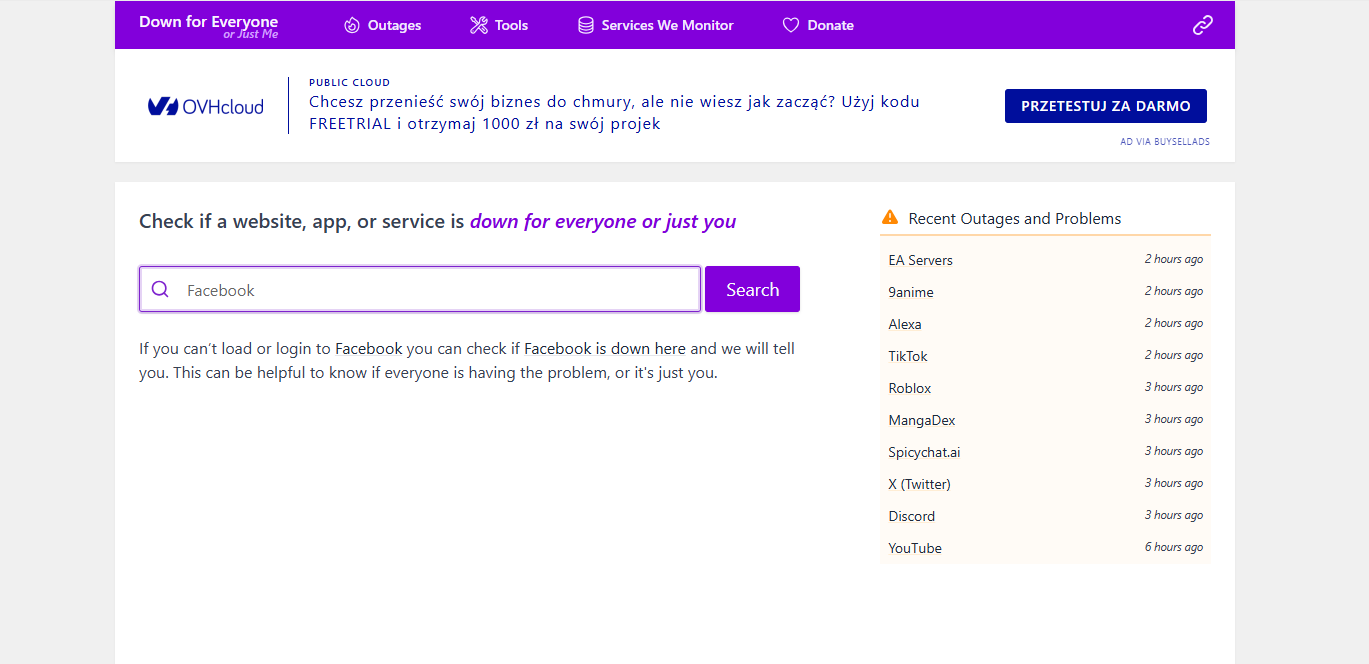The image size is (1369, 664).
Task: Click the orange warning triangle icon
Action: click(890, 218)
